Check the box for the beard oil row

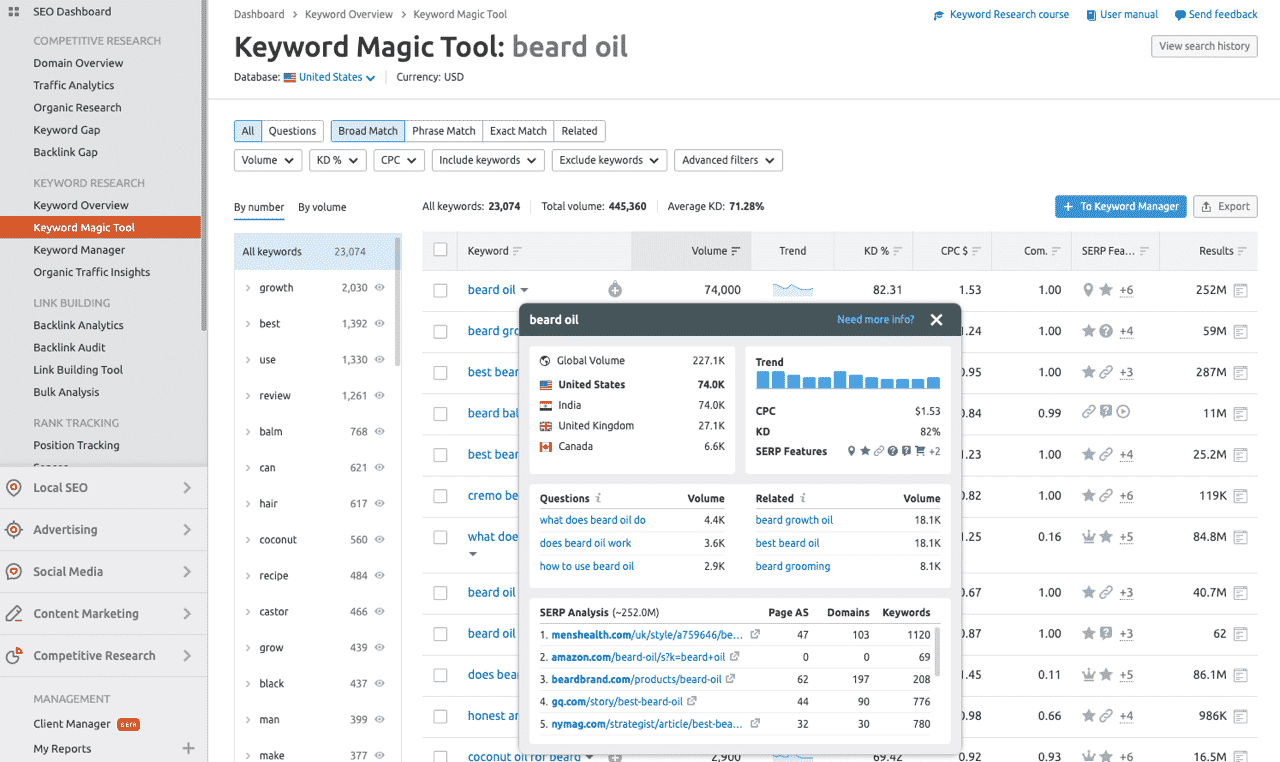[x=440, y=290]
